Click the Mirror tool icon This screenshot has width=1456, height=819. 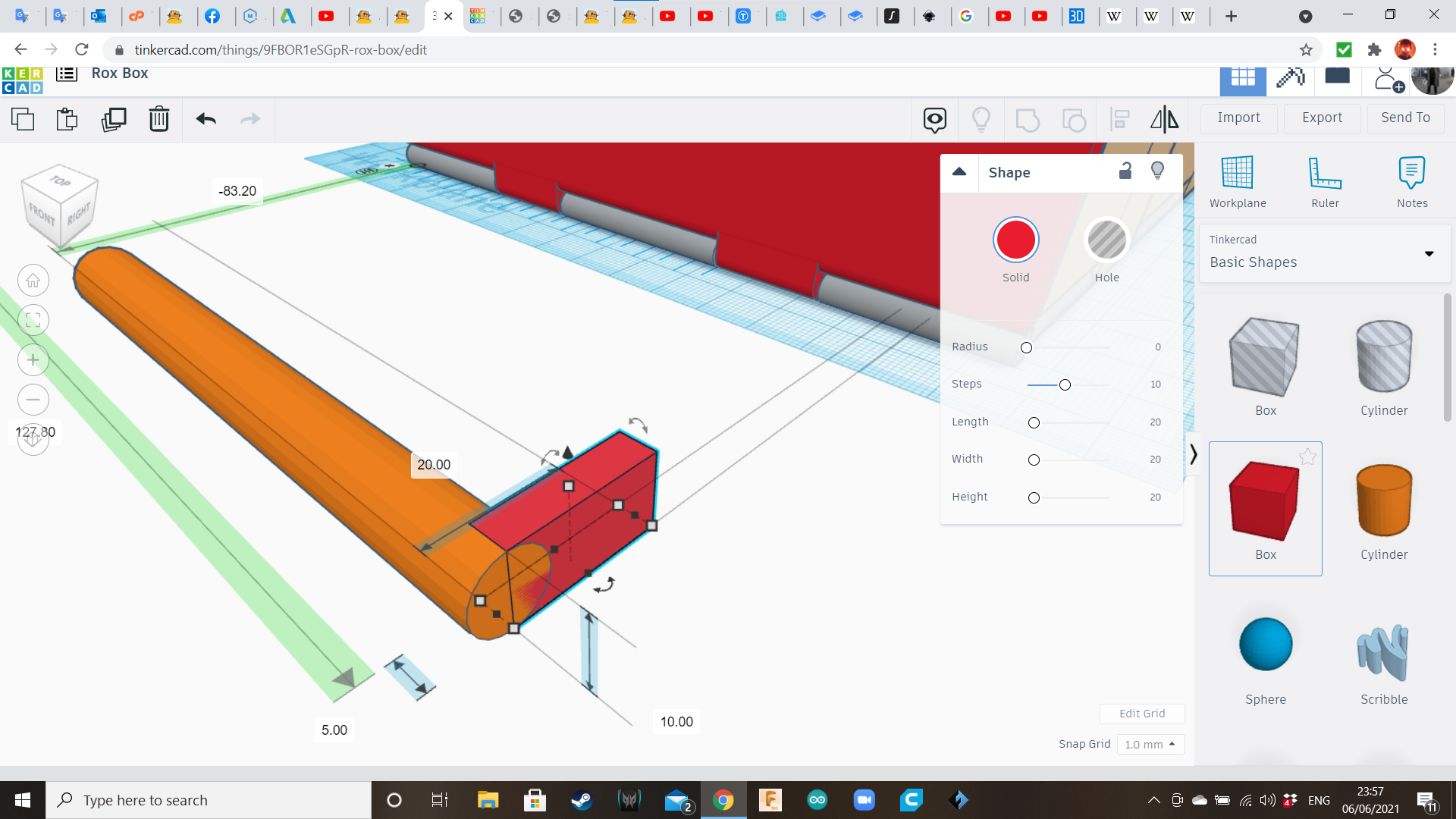(x=1164, y=119)
